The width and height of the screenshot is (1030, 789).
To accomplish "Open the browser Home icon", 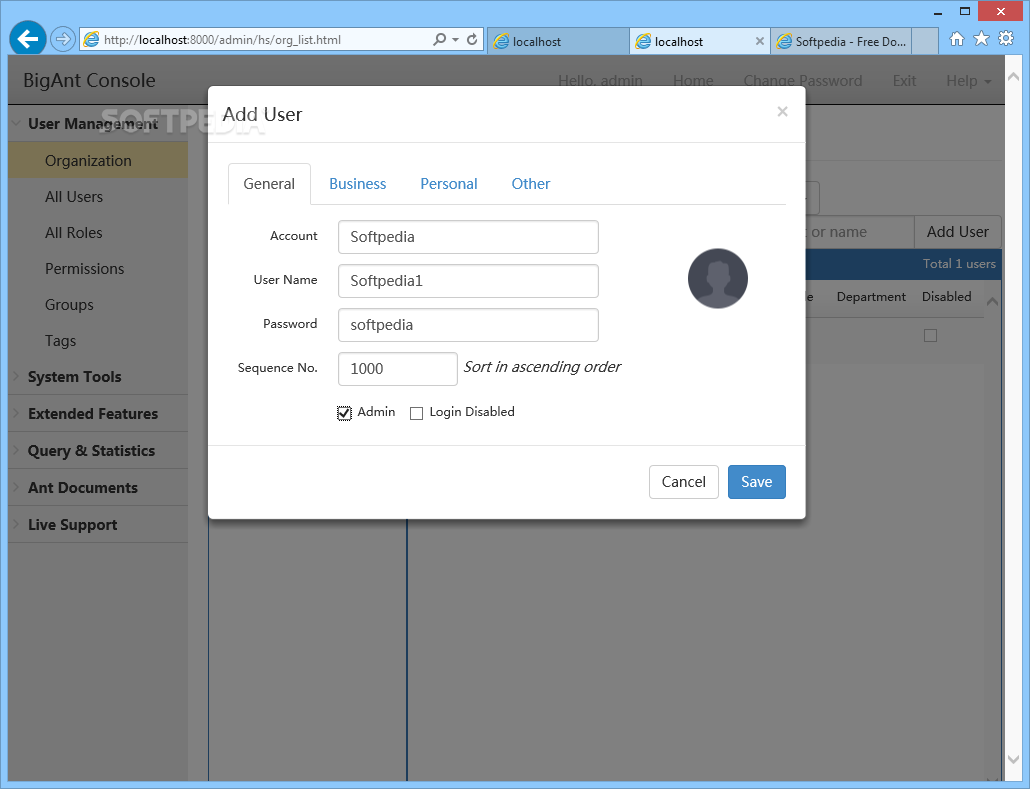I will 957,39.
